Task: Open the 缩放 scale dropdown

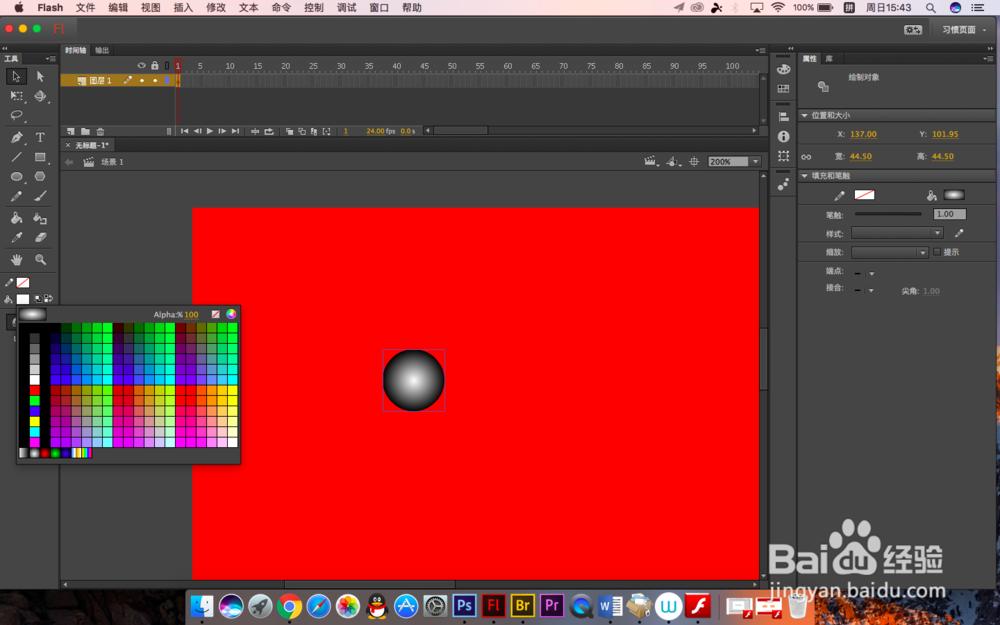Action: [890, 253]
